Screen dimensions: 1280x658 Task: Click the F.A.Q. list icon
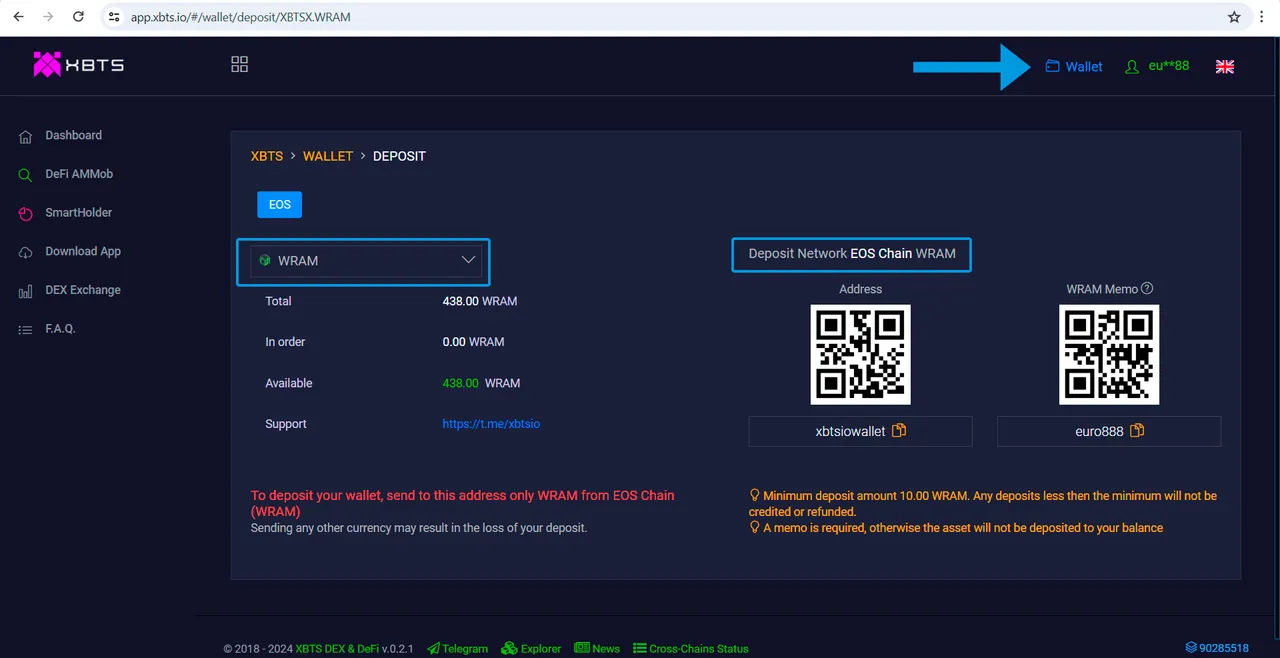(25, 330)
